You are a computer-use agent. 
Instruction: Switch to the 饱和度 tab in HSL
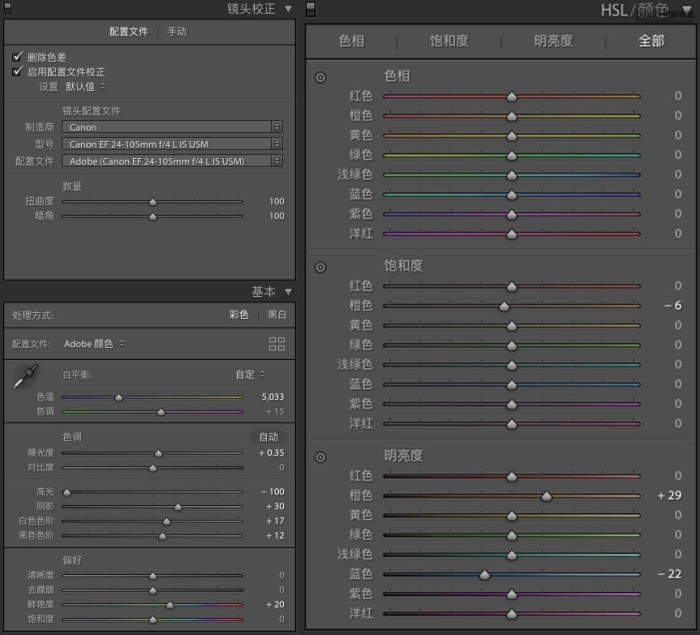pyautogui.click(x=449, y=41)
